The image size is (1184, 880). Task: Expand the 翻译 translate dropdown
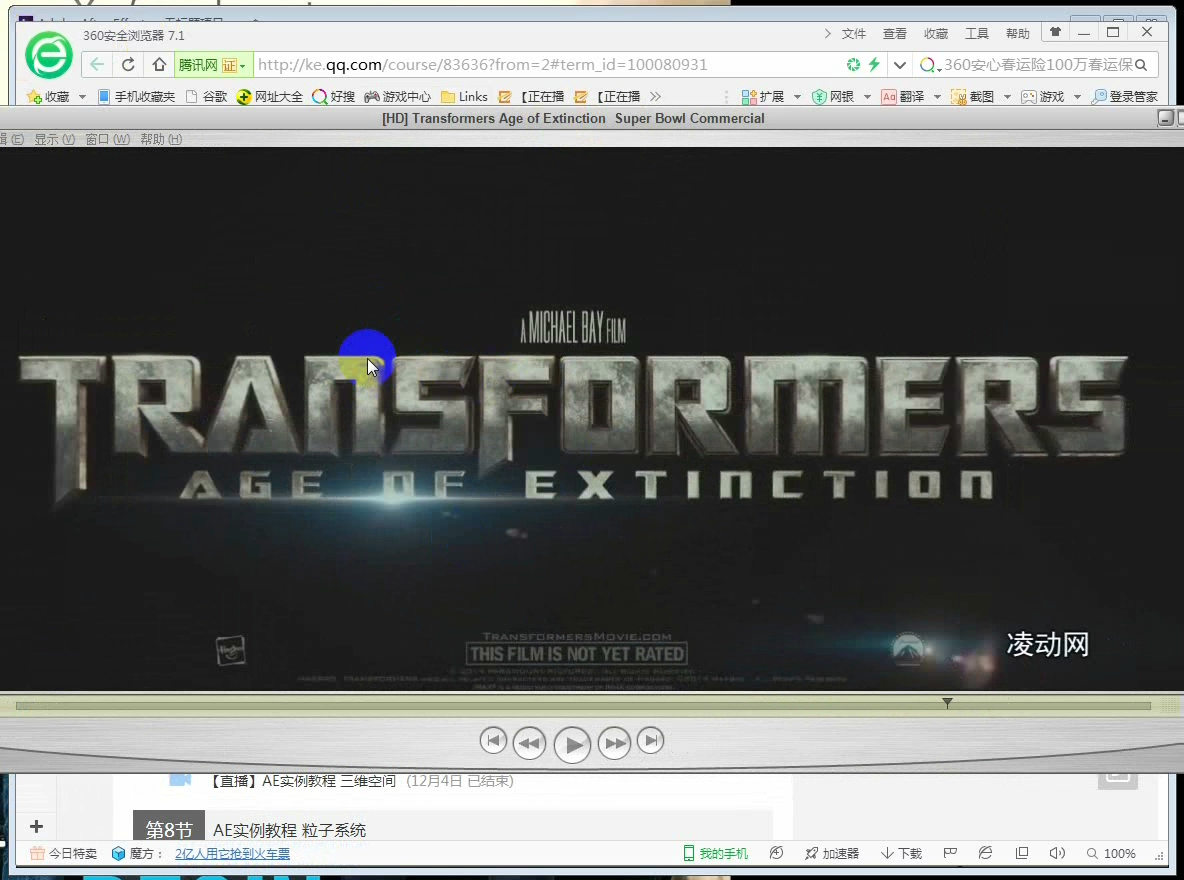coord(937,97)
